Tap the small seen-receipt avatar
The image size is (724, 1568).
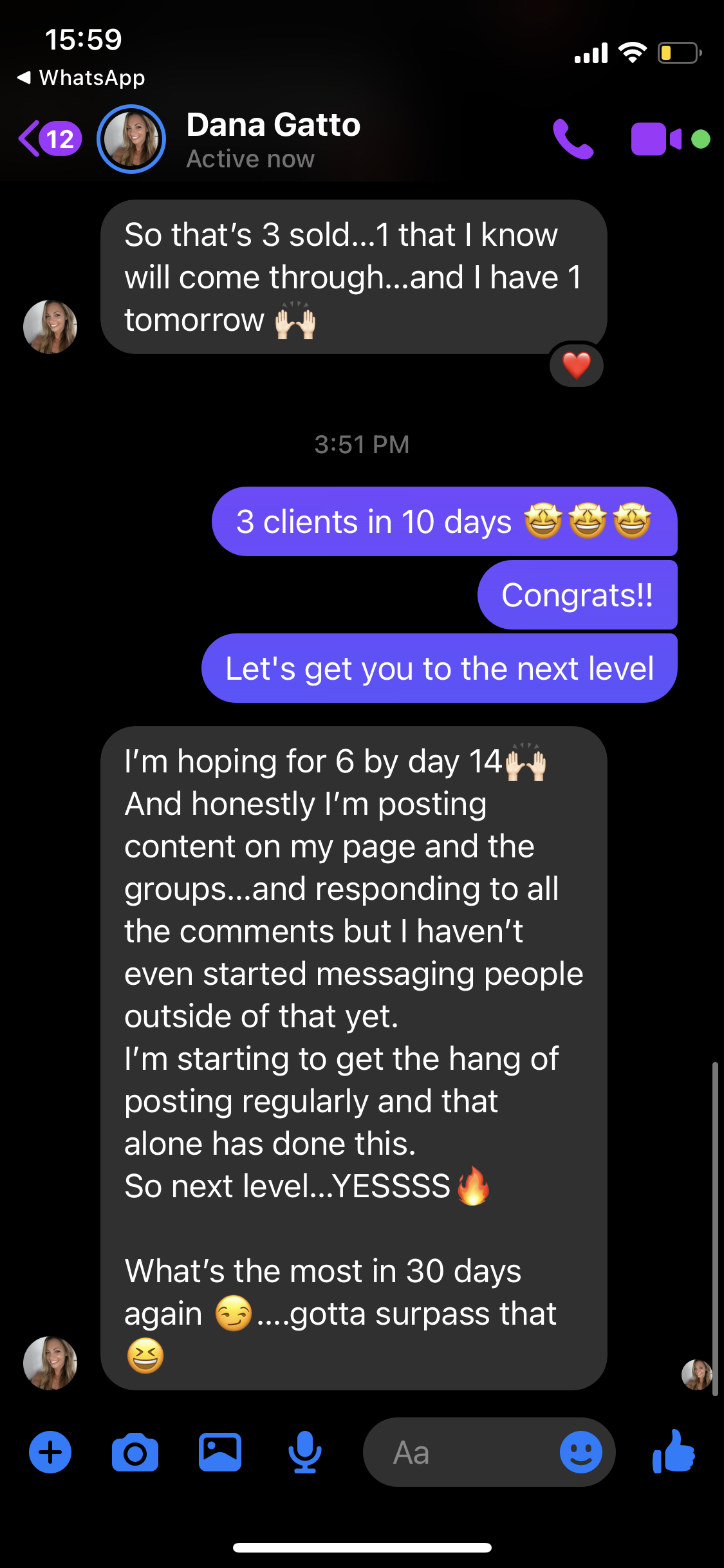[696, 1375]
